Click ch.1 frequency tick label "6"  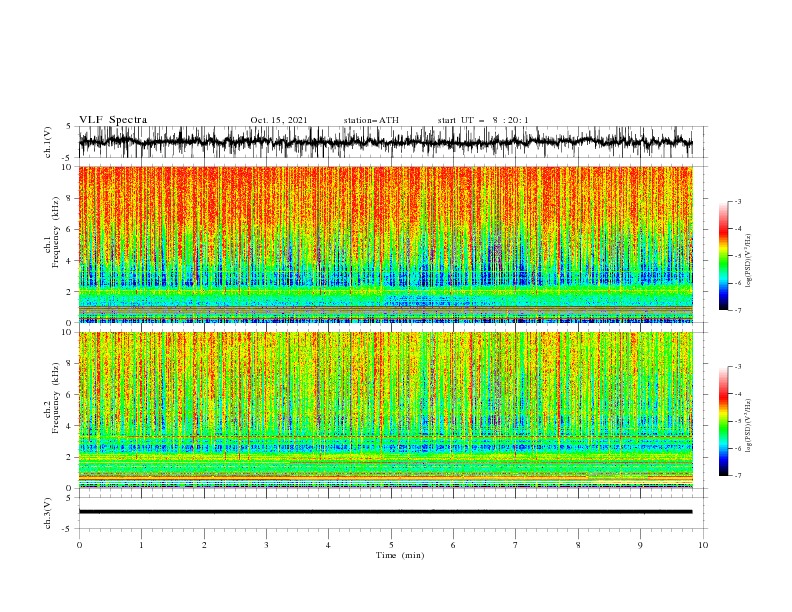(x=70, y=229)
